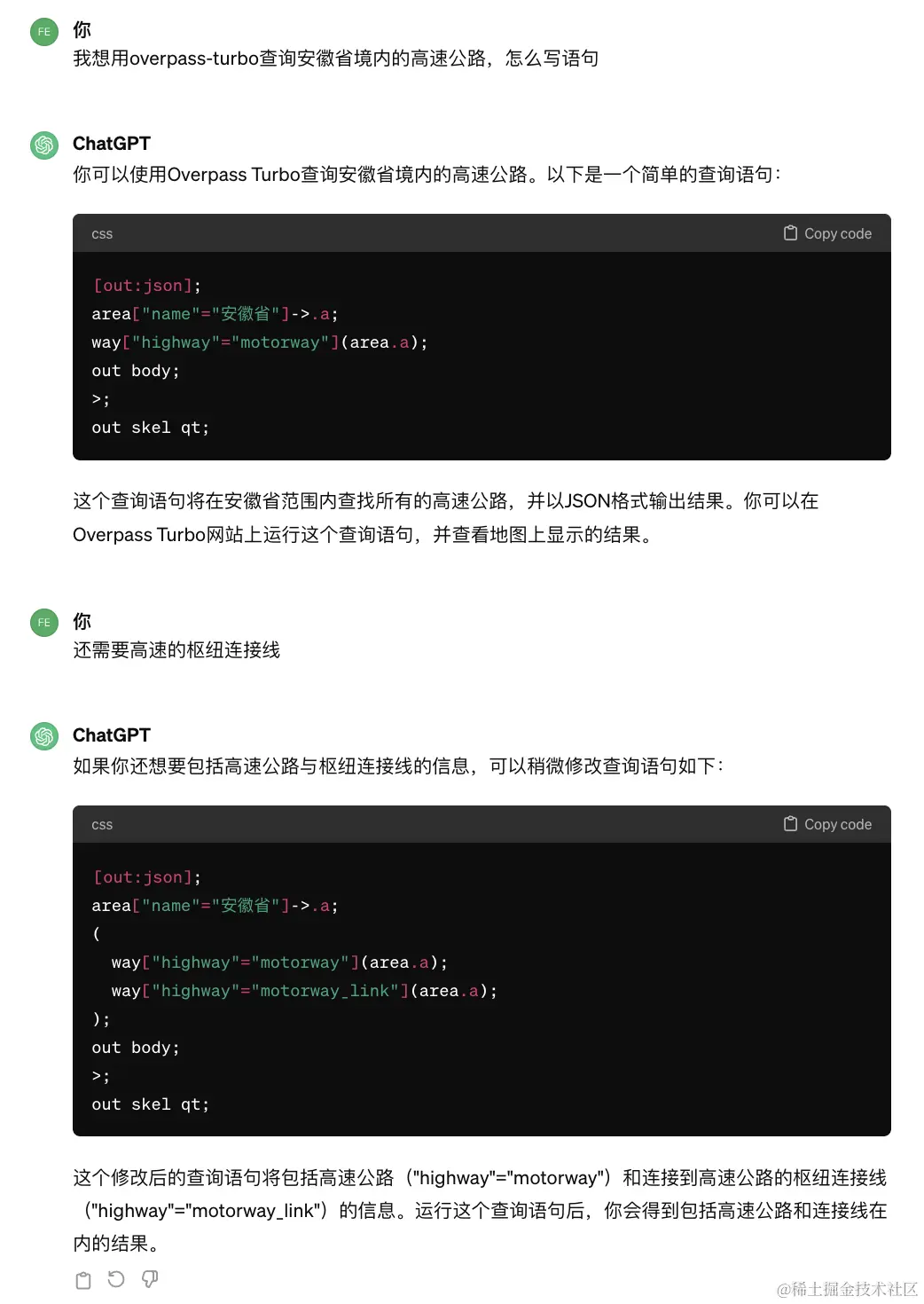The width and height of the screenshot is (924, 1304).
Task: Regenerate the response with the circular arrow
Action: [116, 1279]
